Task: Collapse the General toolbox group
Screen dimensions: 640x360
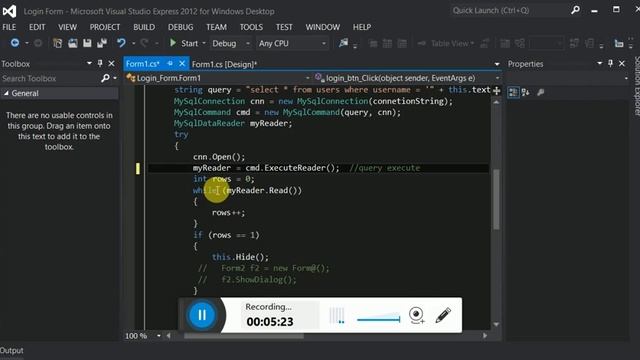Action: 7,93
